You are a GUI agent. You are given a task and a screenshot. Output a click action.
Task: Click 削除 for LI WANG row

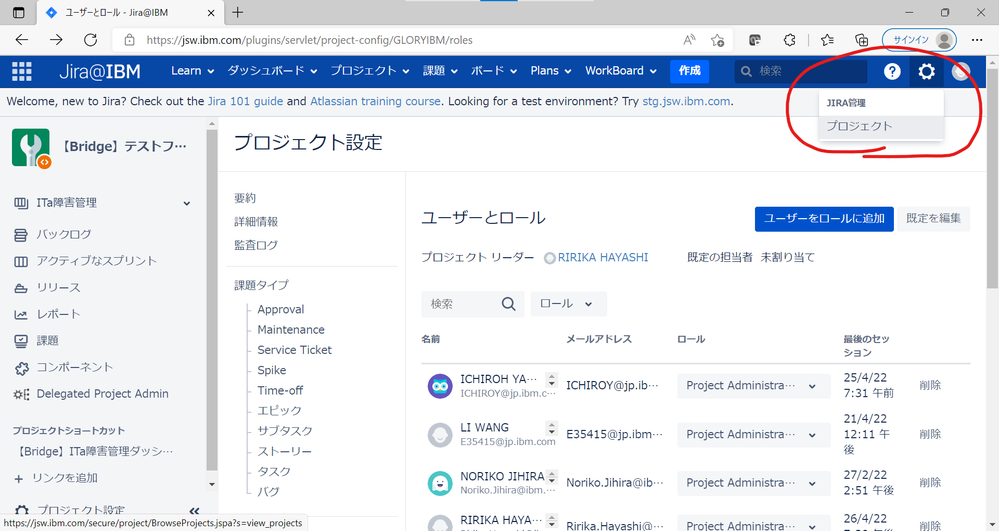(930, 435)
